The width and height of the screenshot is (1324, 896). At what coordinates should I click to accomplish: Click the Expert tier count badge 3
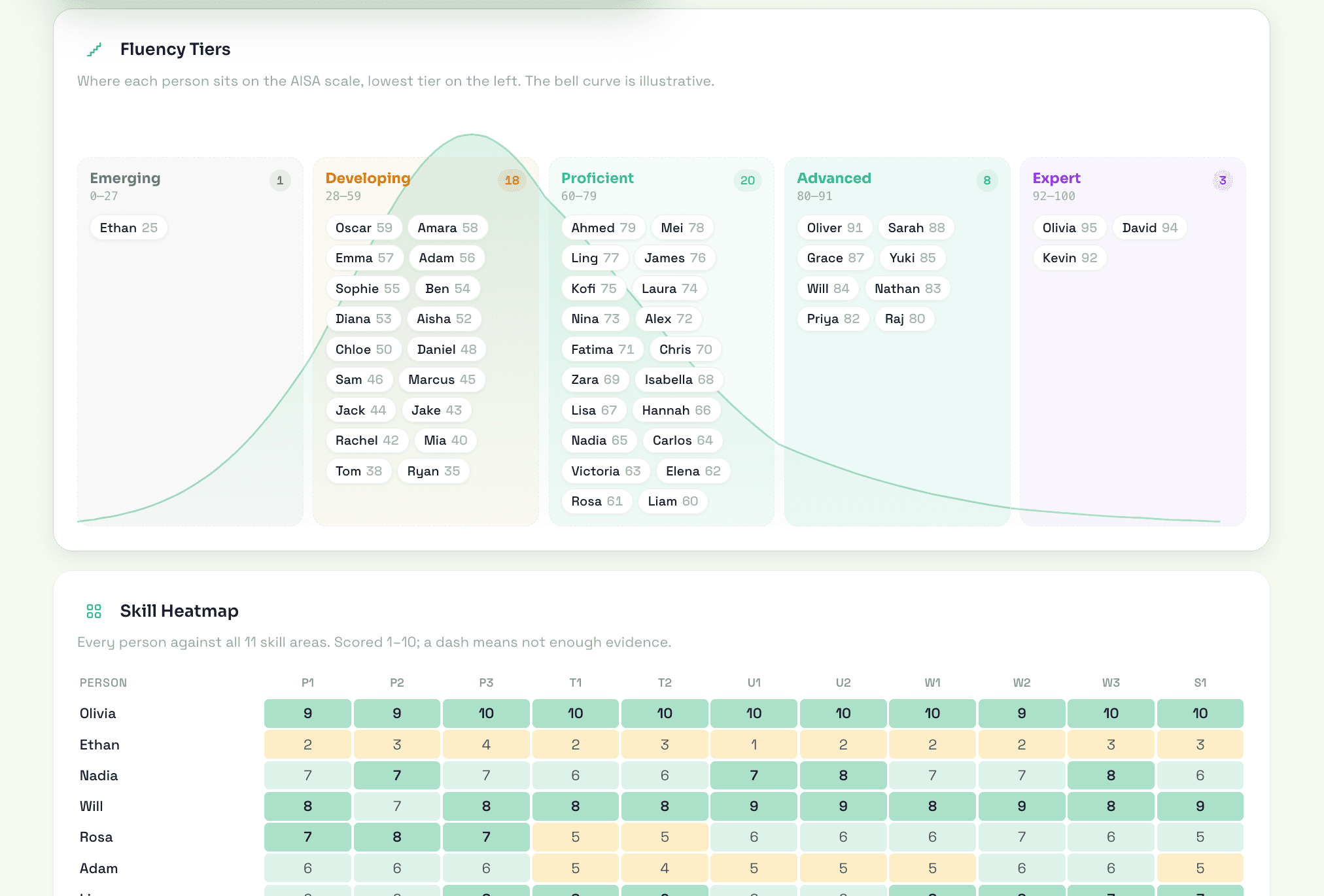pyautogui.click(x=1223, y=181)
